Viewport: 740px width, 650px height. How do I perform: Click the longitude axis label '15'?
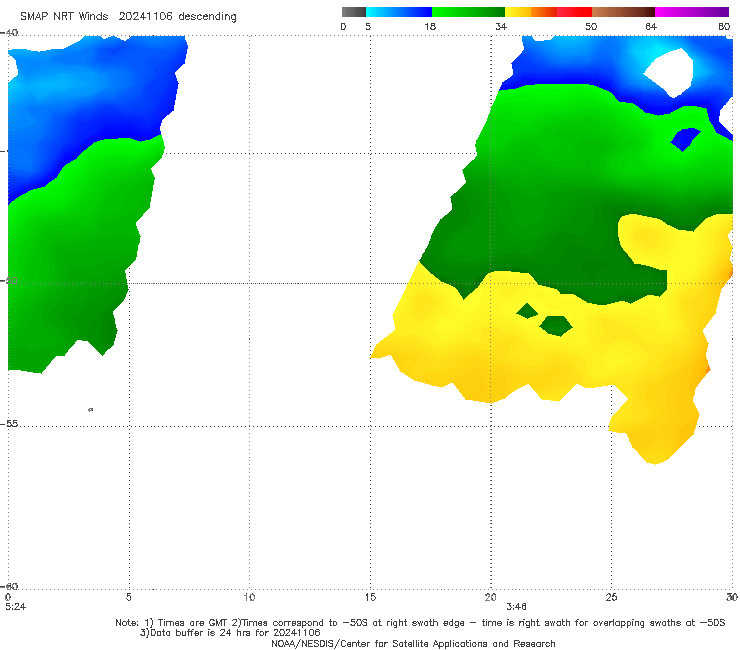point(370,597)
